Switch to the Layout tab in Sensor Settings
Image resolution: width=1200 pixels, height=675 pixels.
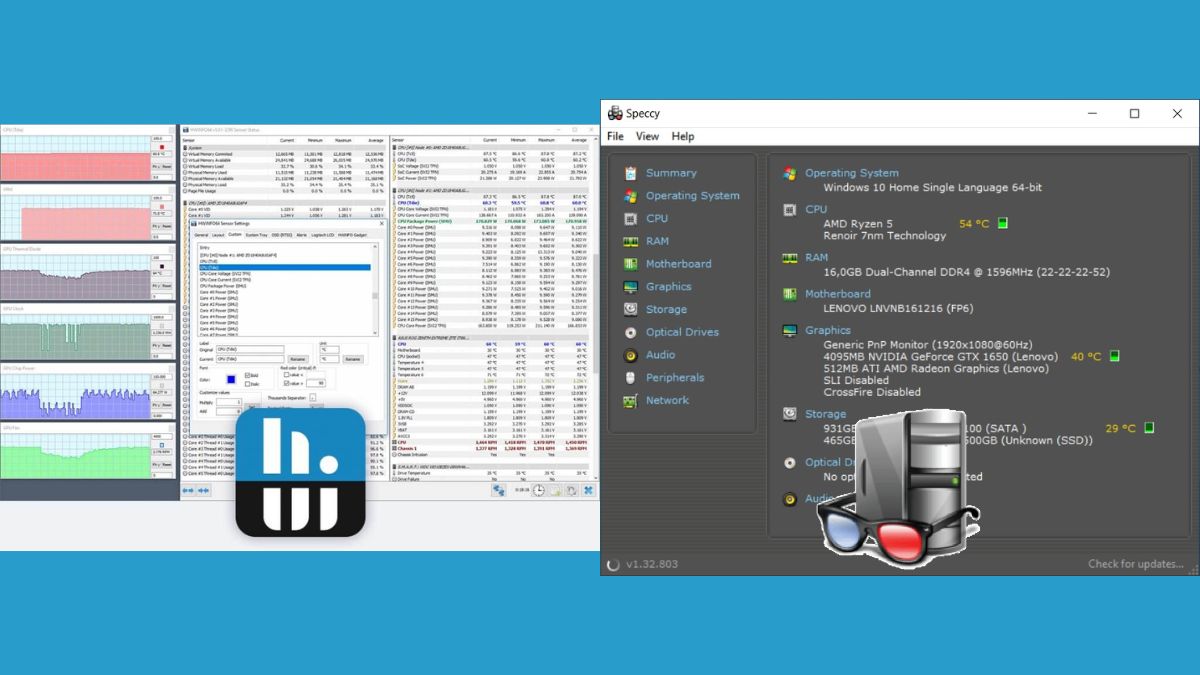click(218, 235)
